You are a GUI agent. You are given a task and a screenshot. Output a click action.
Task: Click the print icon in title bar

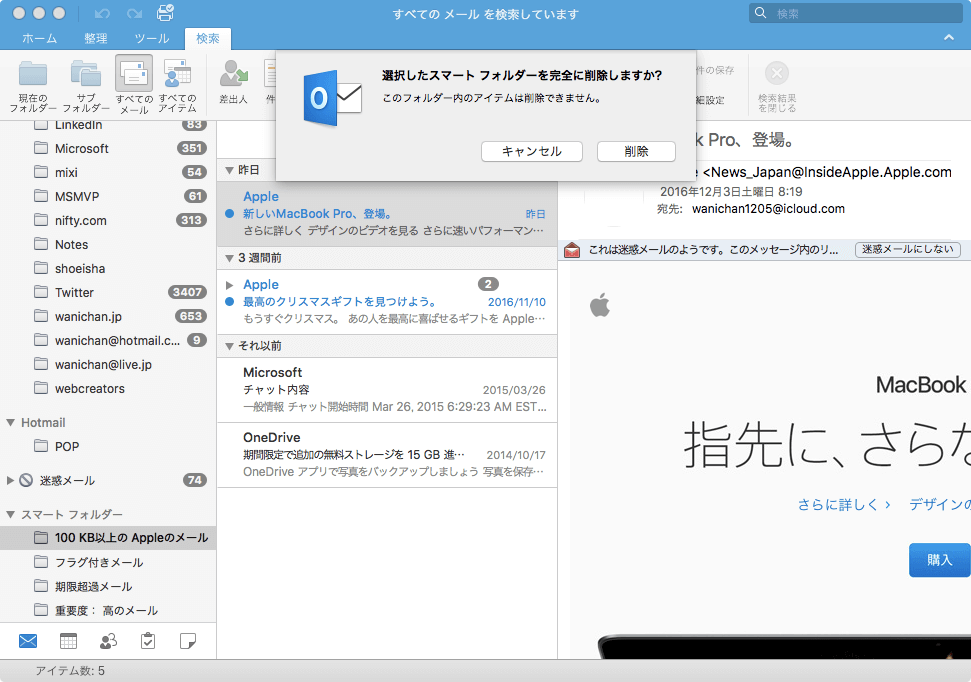(x=165, y=12)
